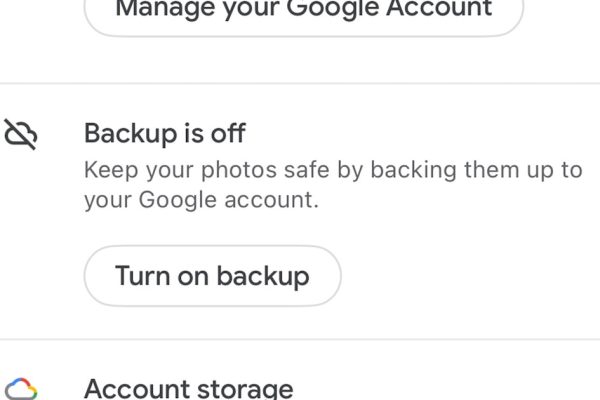Tap the slashed cloud status icon
The height and width of the screenshot is (400, 600).
(x=21, y=134)
